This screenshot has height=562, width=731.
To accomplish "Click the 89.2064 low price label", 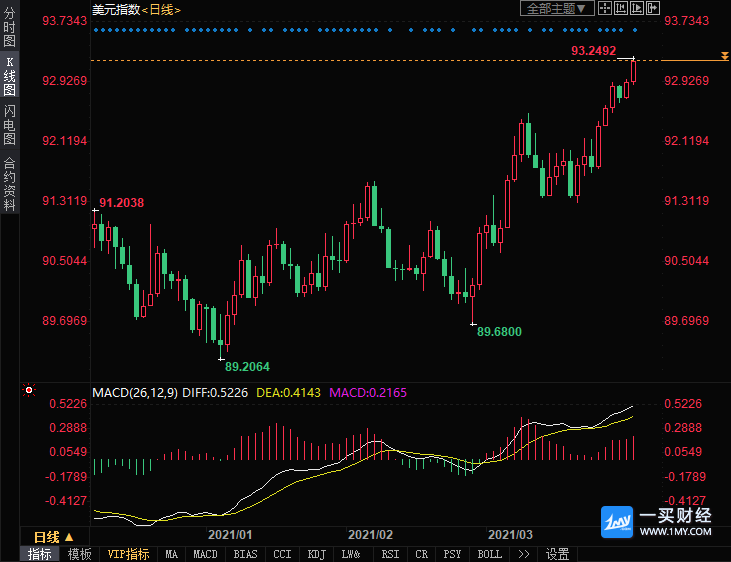I will pos(247,367).
